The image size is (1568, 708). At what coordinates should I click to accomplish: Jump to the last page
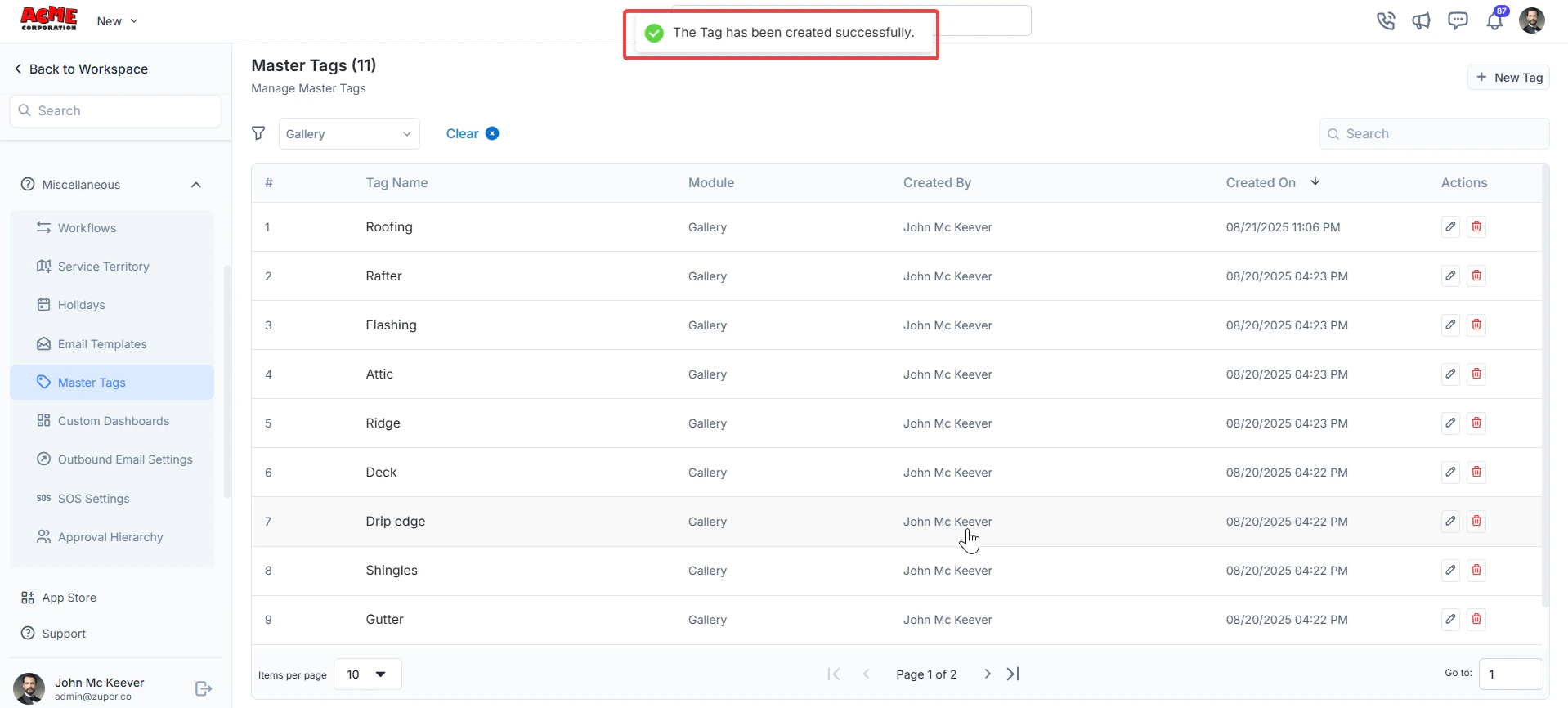click(x=1014, y=674)
